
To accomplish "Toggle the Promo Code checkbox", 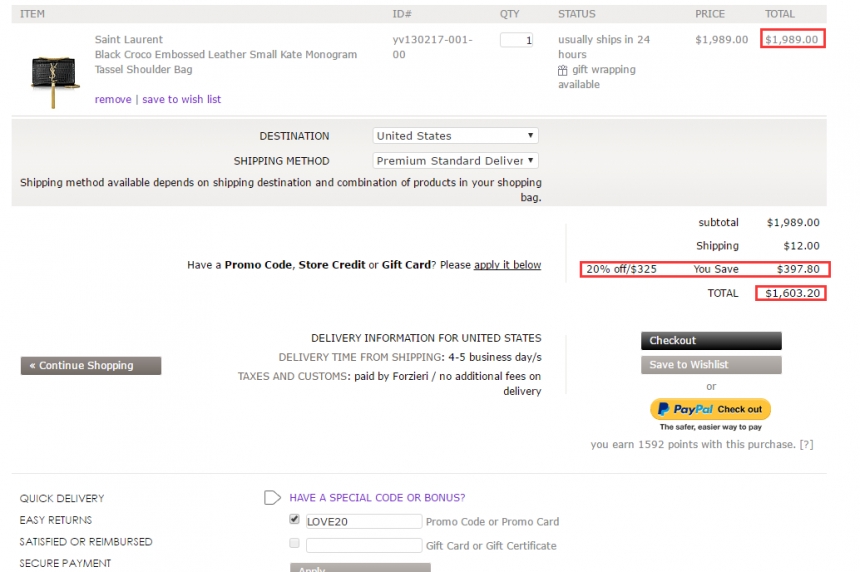I will (x=295, y=519).
